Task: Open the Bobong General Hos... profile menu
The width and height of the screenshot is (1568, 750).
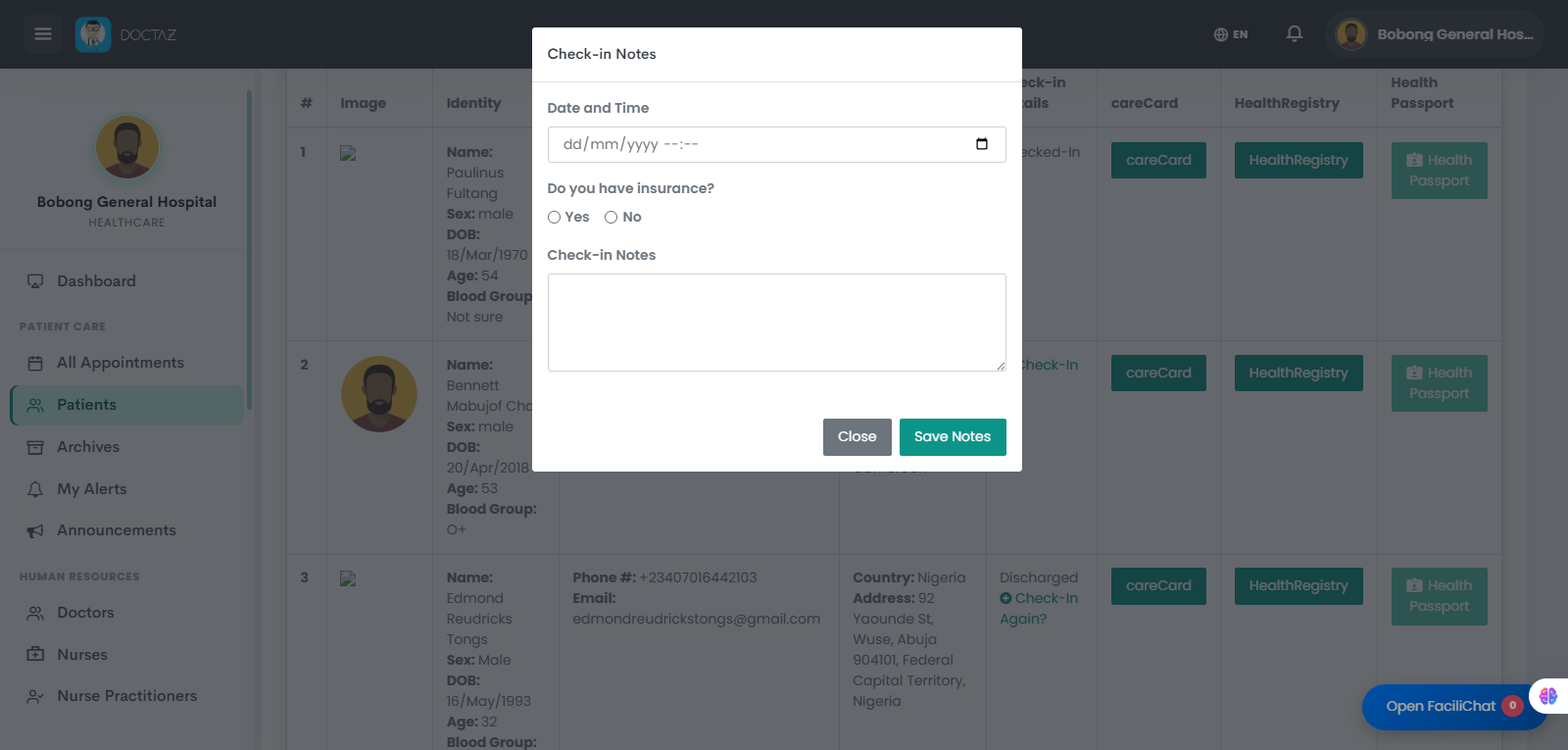Action: 1436,34
